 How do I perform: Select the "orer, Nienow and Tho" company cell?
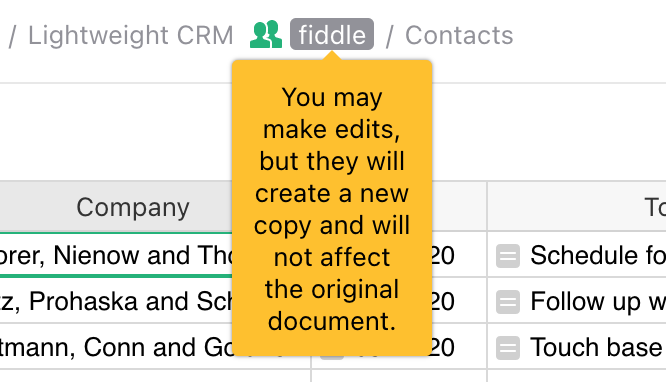[x=116, y=255]
